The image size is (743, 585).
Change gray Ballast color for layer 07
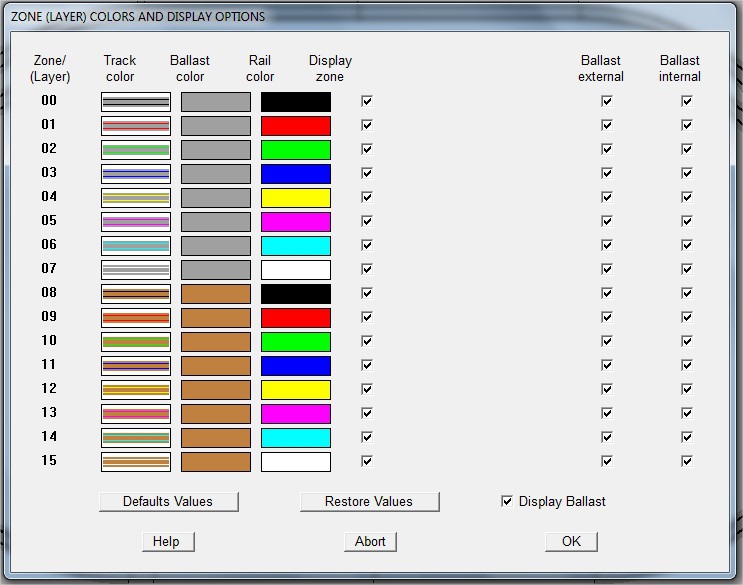click(216, 270)
